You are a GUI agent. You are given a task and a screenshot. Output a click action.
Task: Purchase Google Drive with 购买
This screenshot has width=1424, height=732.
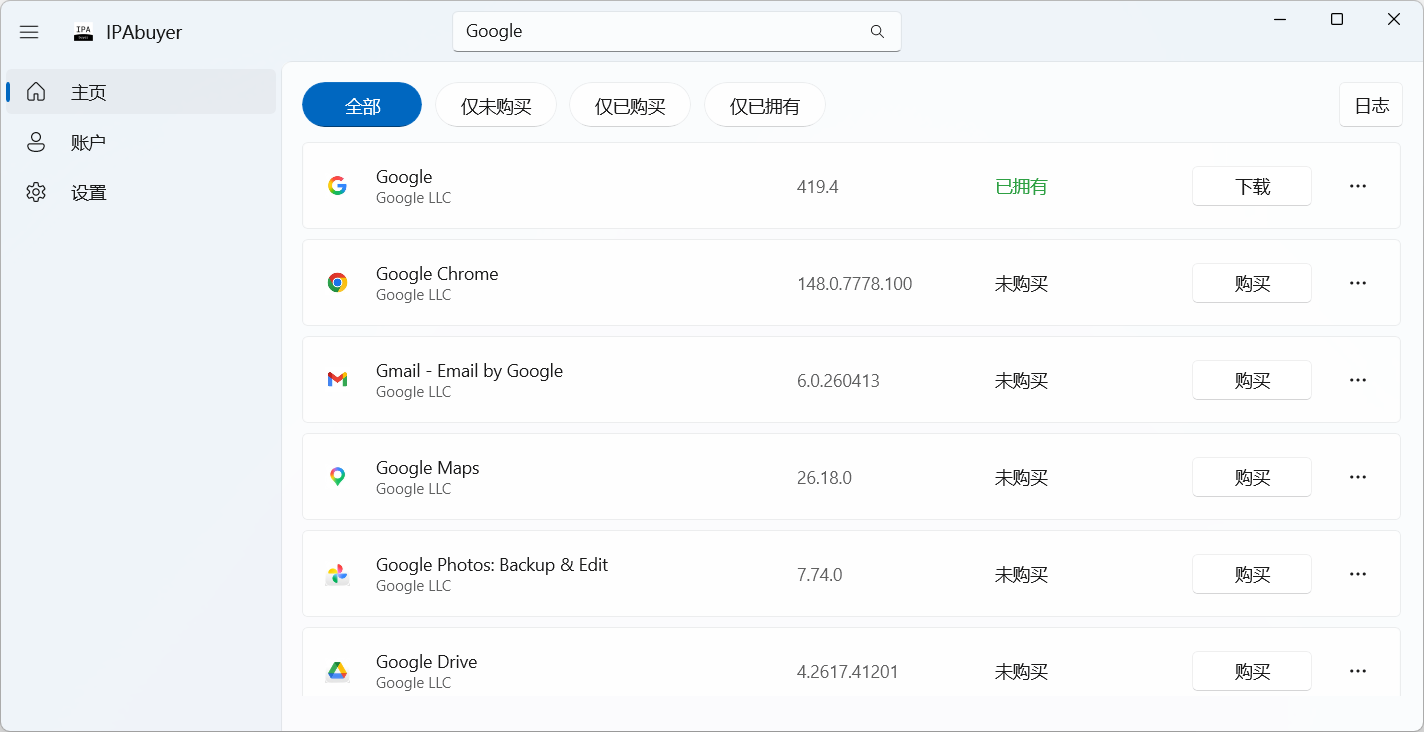[x=1252, y=671]
